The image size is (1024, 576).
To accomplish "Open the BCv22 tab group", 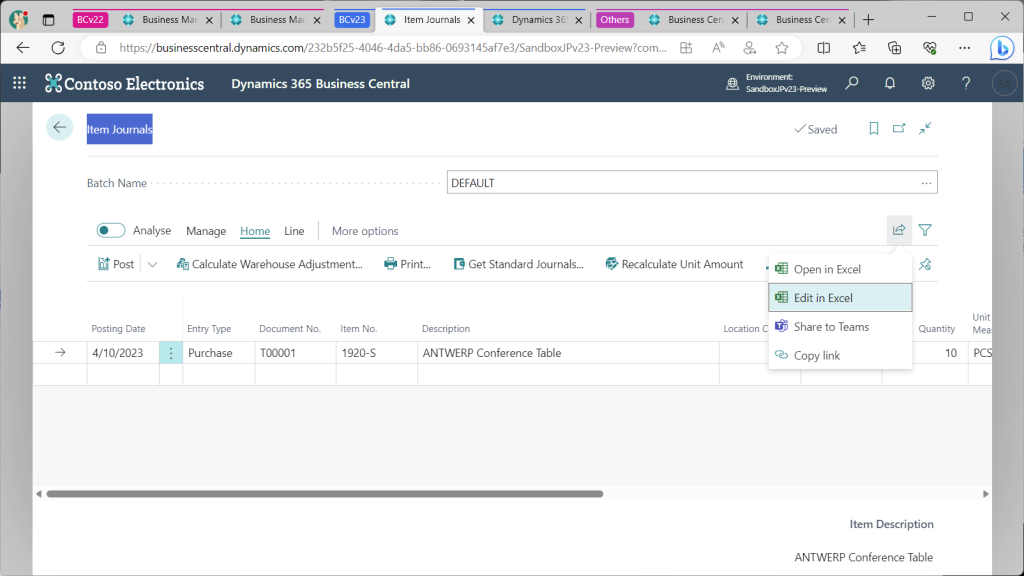I will click(90, 20).
